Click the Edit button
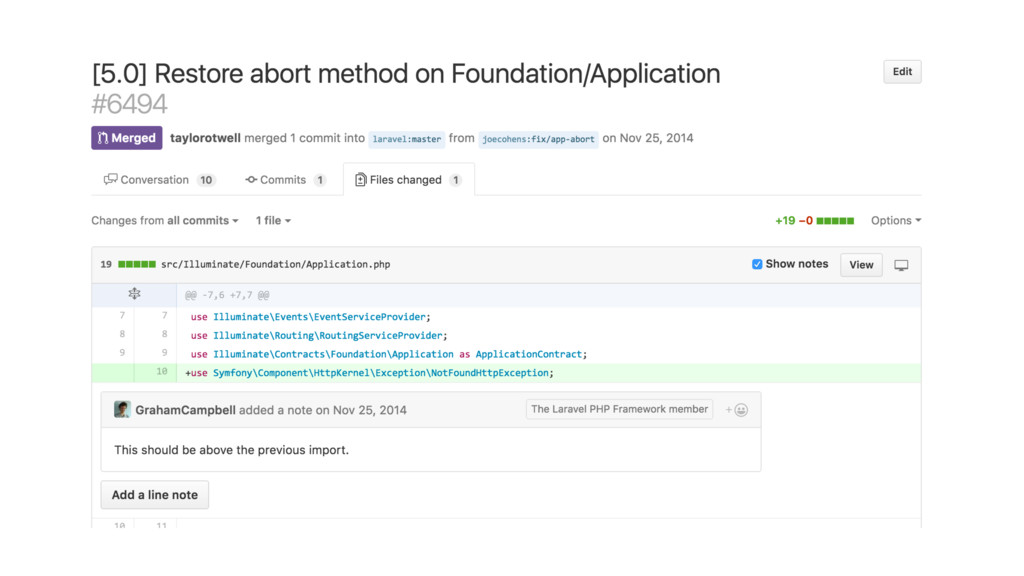Screen dimensions: 1024x576 click(x=902, y=72)
